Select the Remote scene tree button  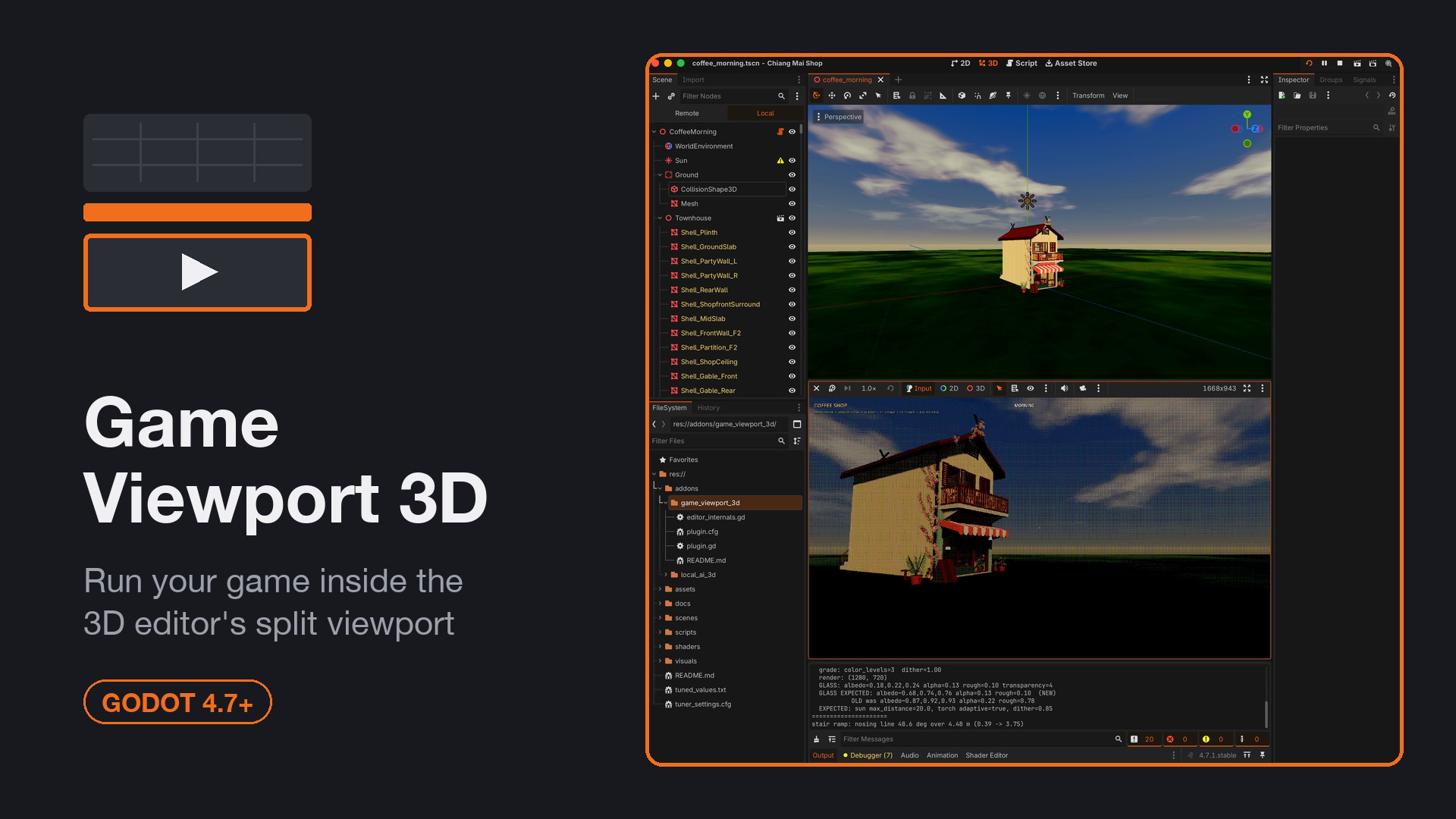tap(687, 114)
